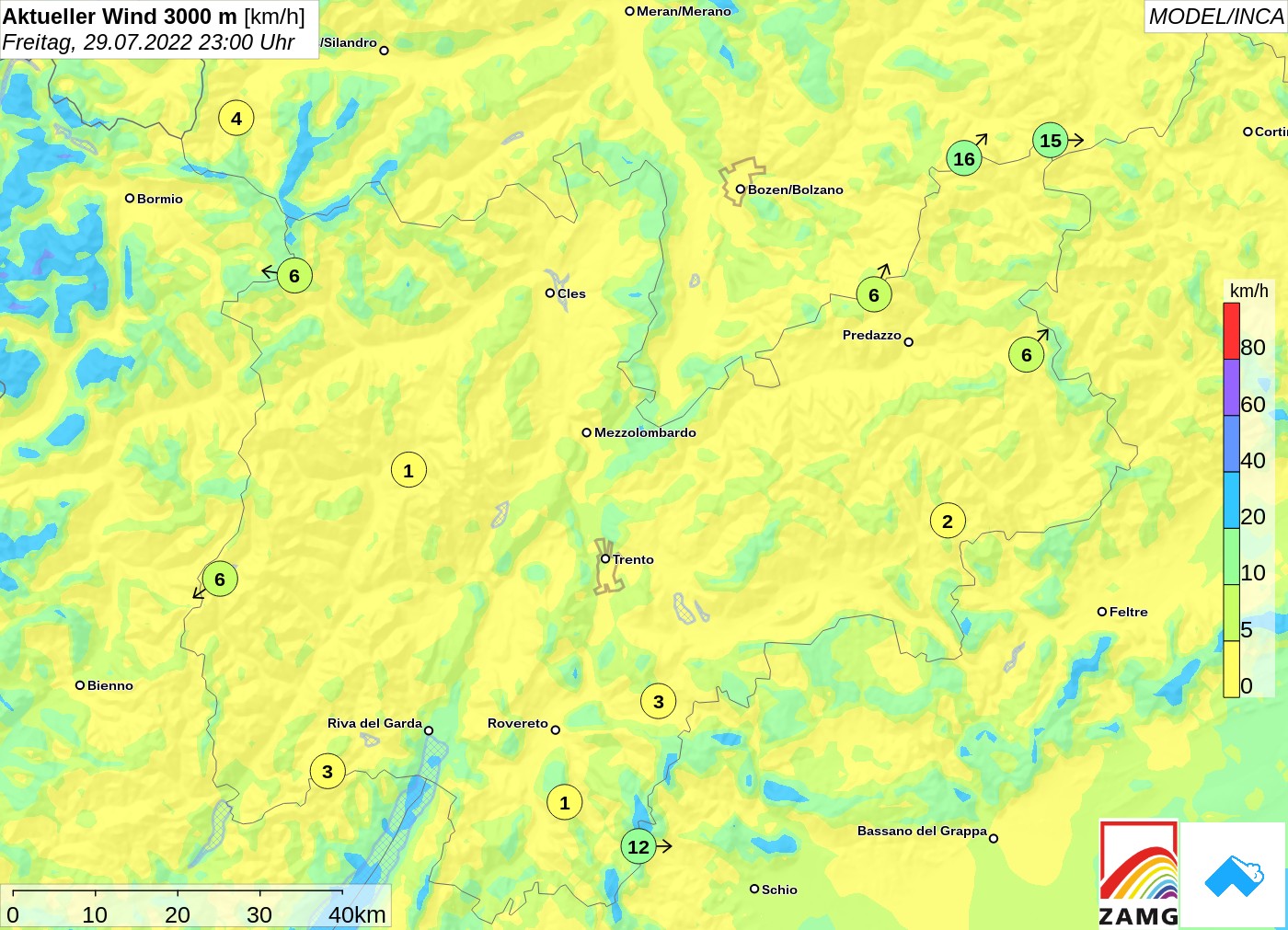Click the Meran/Merano city dot
Image resolution: width=1288 pixels, height=930 pixels.
630,11
